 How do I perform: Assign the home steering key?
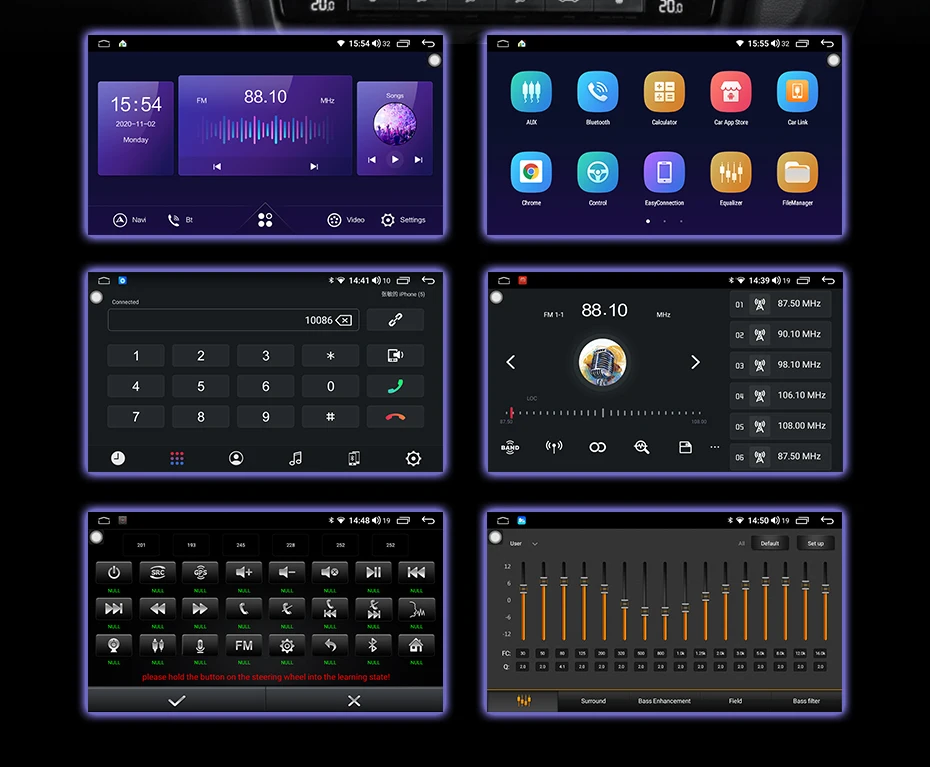pyautogui.click(x=416, y=645)
